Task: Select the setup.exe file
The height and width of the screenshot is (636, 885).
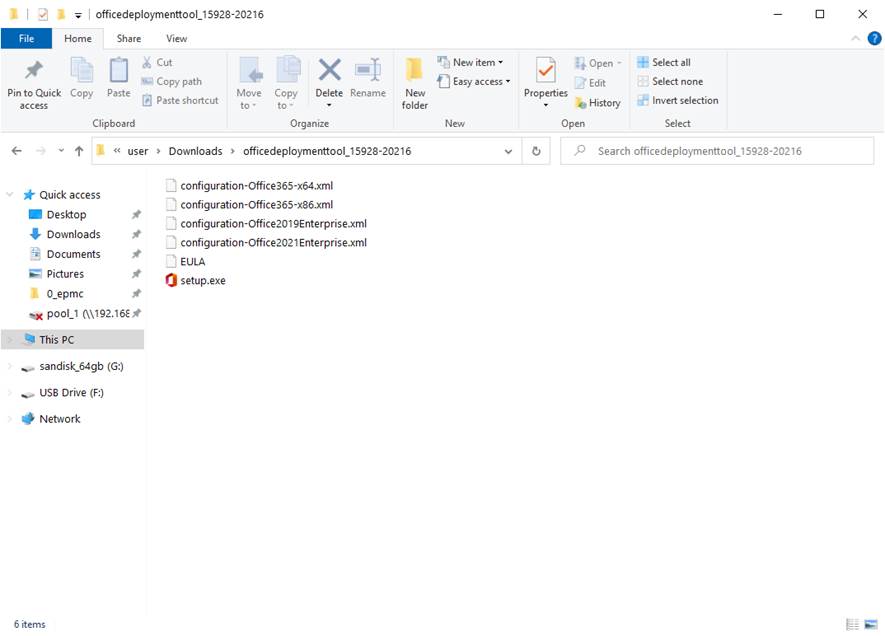Action: coord(202,281)
